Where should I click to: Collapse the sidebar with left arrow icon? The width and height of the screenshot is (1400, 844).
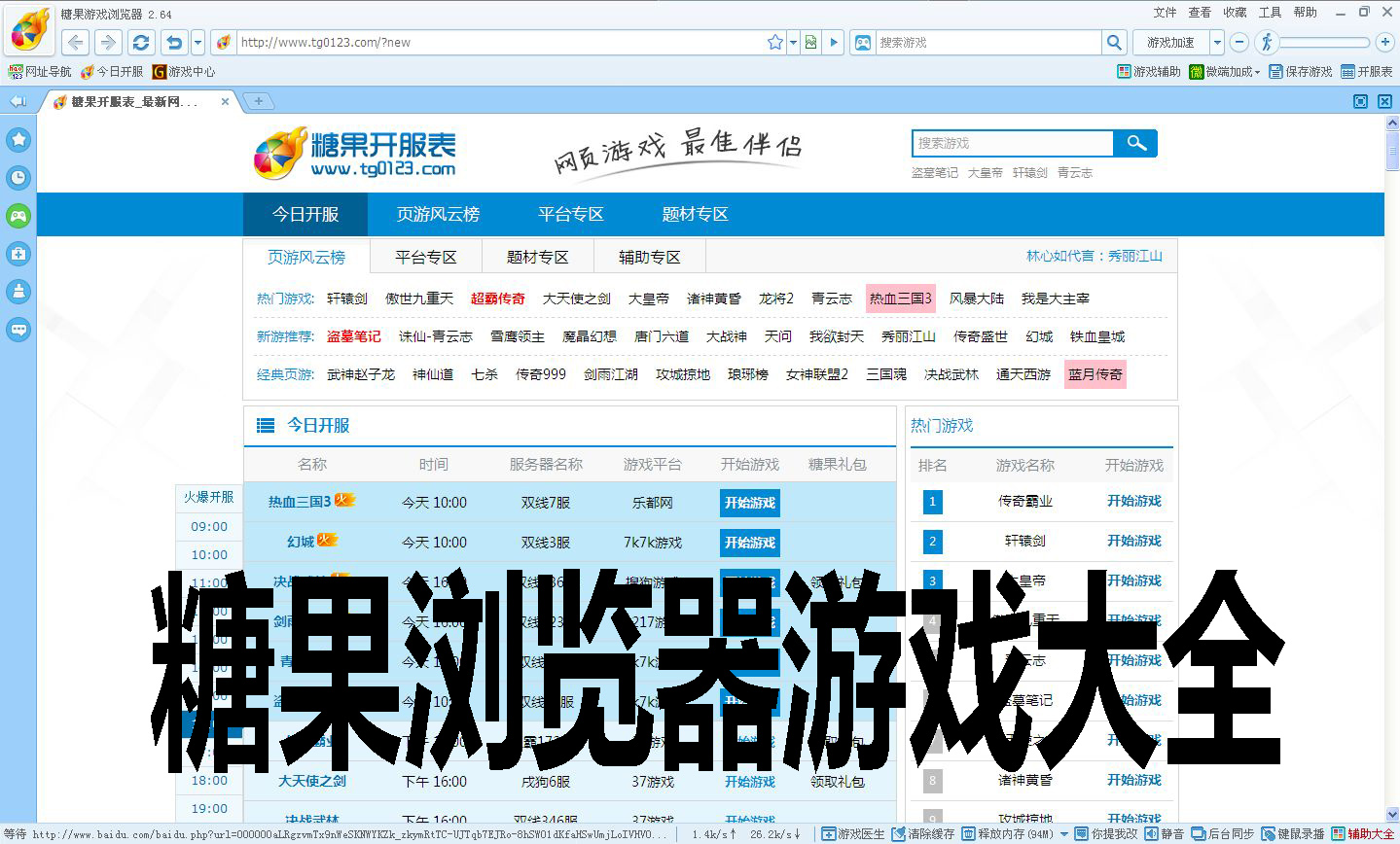[x=17, y=101]
